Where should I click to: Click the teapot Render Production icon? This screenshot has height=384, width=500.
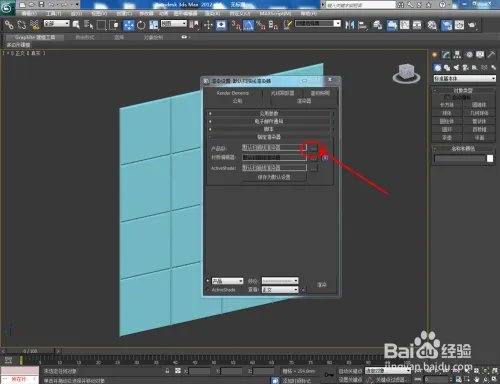pos(472,25)
